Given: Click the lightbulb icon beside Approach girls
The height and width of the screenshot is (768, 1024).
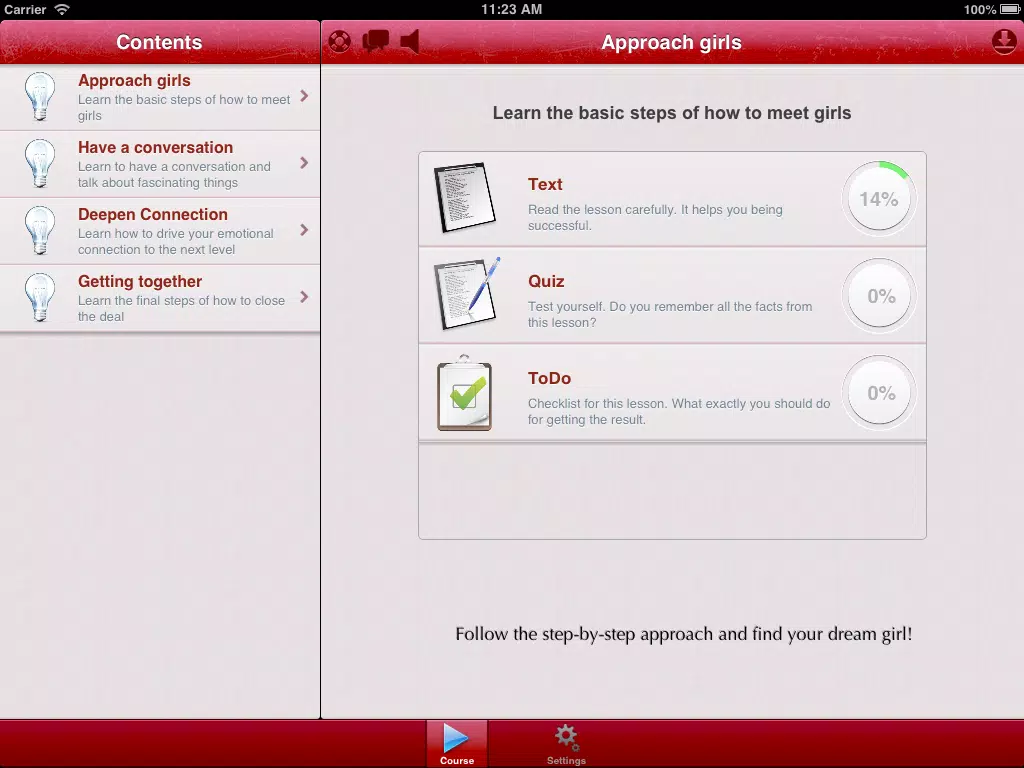Looking at the screenshot, I should coord(40,97).
